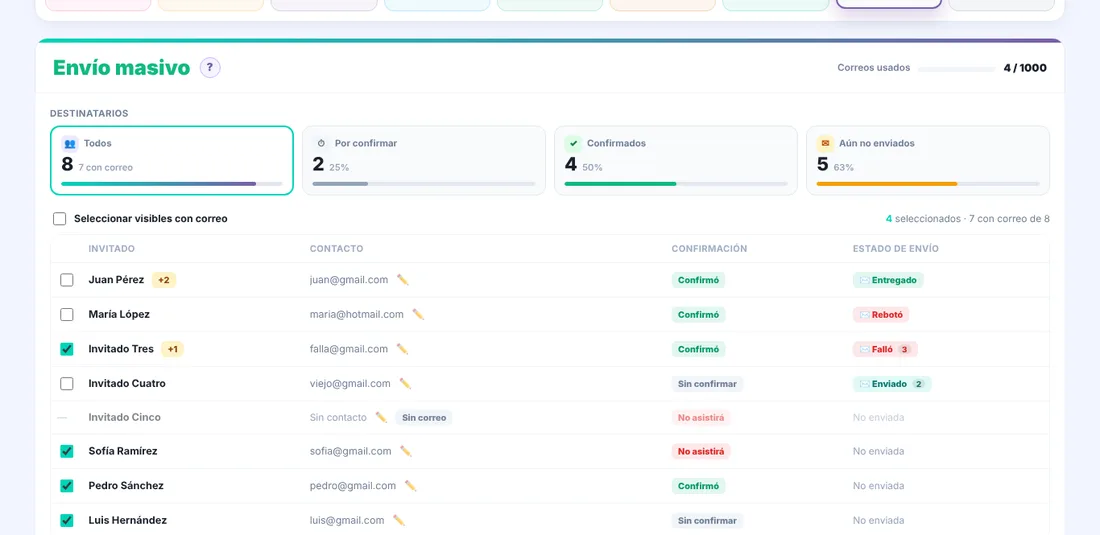Viewport: 1100px width, 535px height.
Task: Click the Sin correo tag on Invitado Cinco
Action: tap(424, 418)
